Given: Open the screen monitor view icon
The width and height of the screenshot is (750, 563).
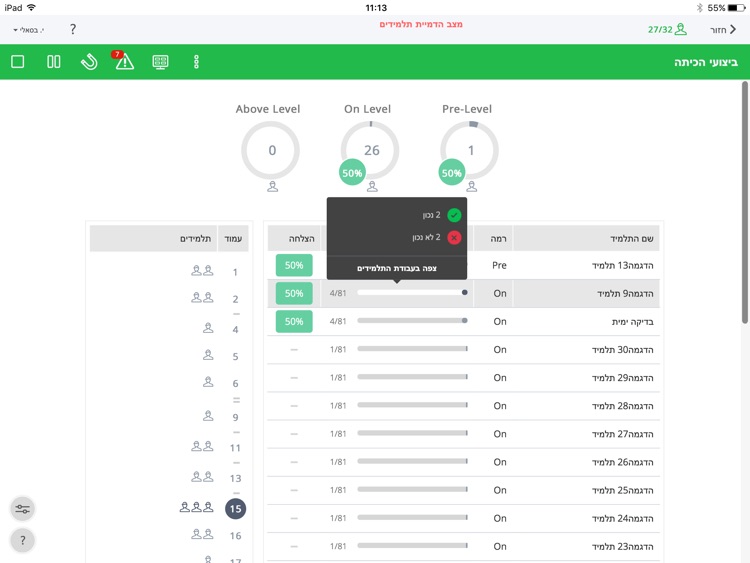Looking at the screenshot, I should coord(160,62).
